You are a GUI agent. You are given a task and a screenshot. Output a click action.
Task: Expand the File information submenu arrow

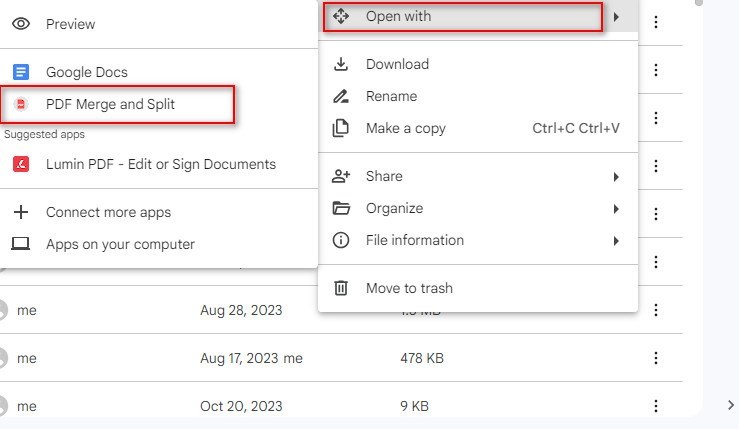[x=616, y=241]
